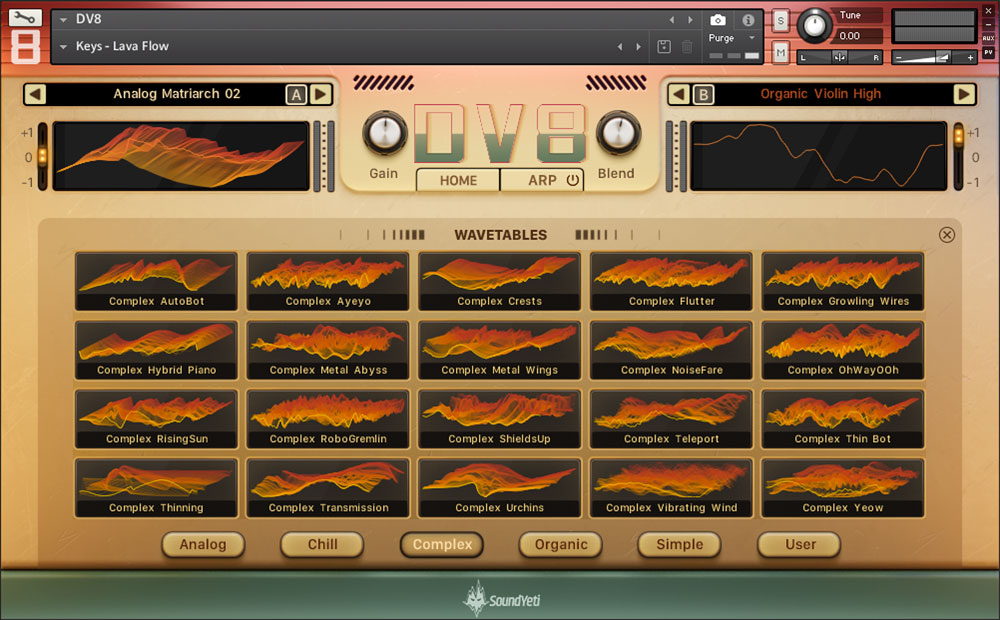Viewport: 1000px width, 620px height.
Task: Click the PV button
Action: [989, 52]
